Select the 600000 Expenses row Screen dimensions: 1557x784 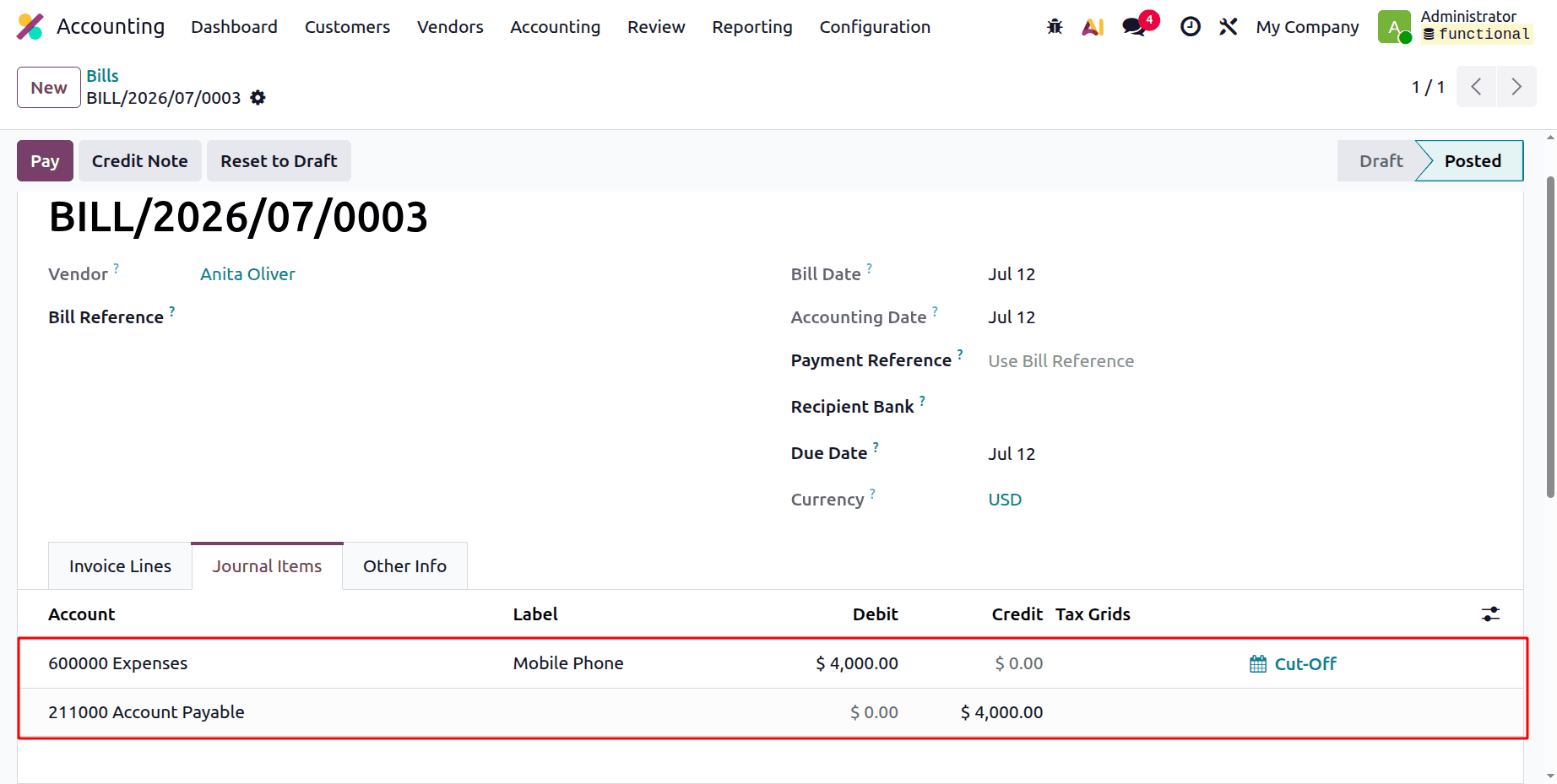coord(772,664)
